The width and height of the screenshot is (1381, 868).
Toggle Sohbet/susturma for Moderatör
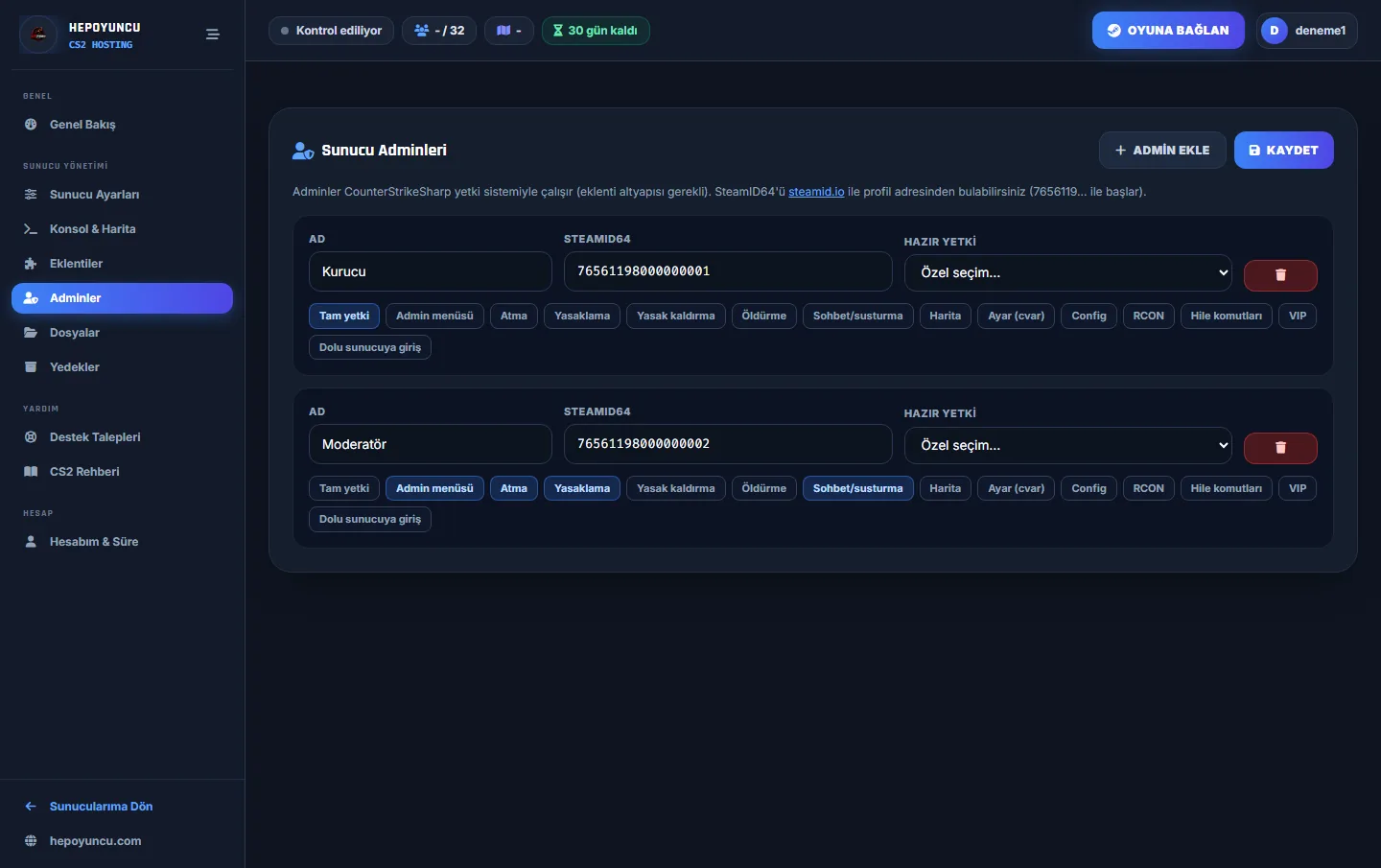(858, 489)
